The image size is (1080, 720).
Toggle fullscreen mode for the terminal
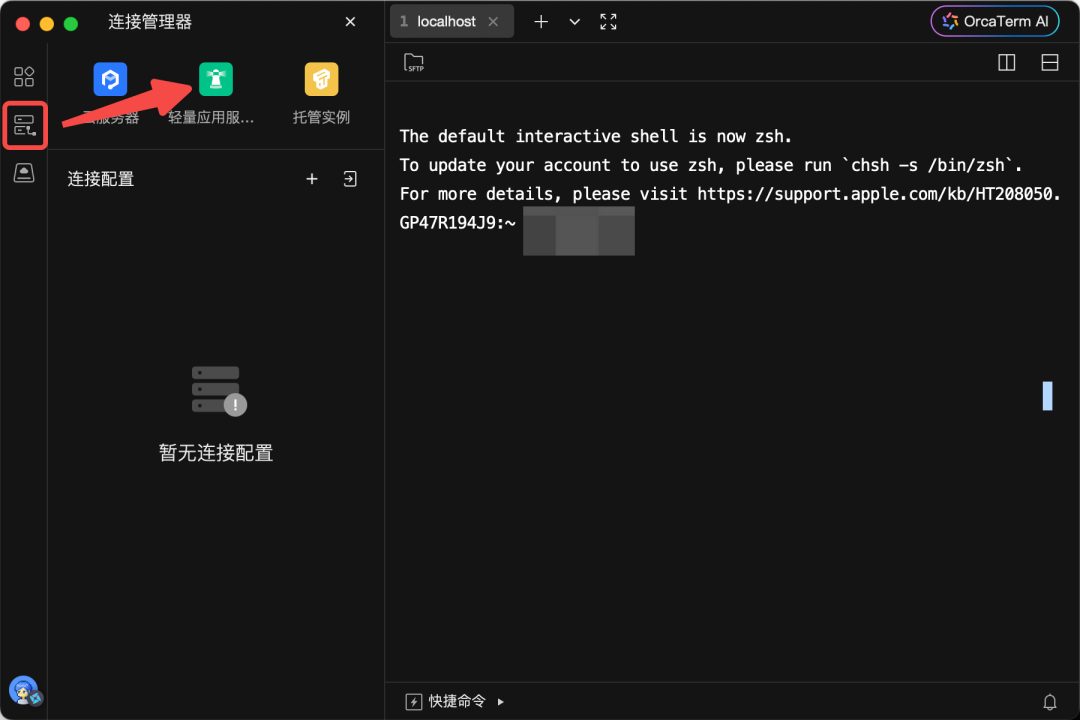[x=607, y=21]
